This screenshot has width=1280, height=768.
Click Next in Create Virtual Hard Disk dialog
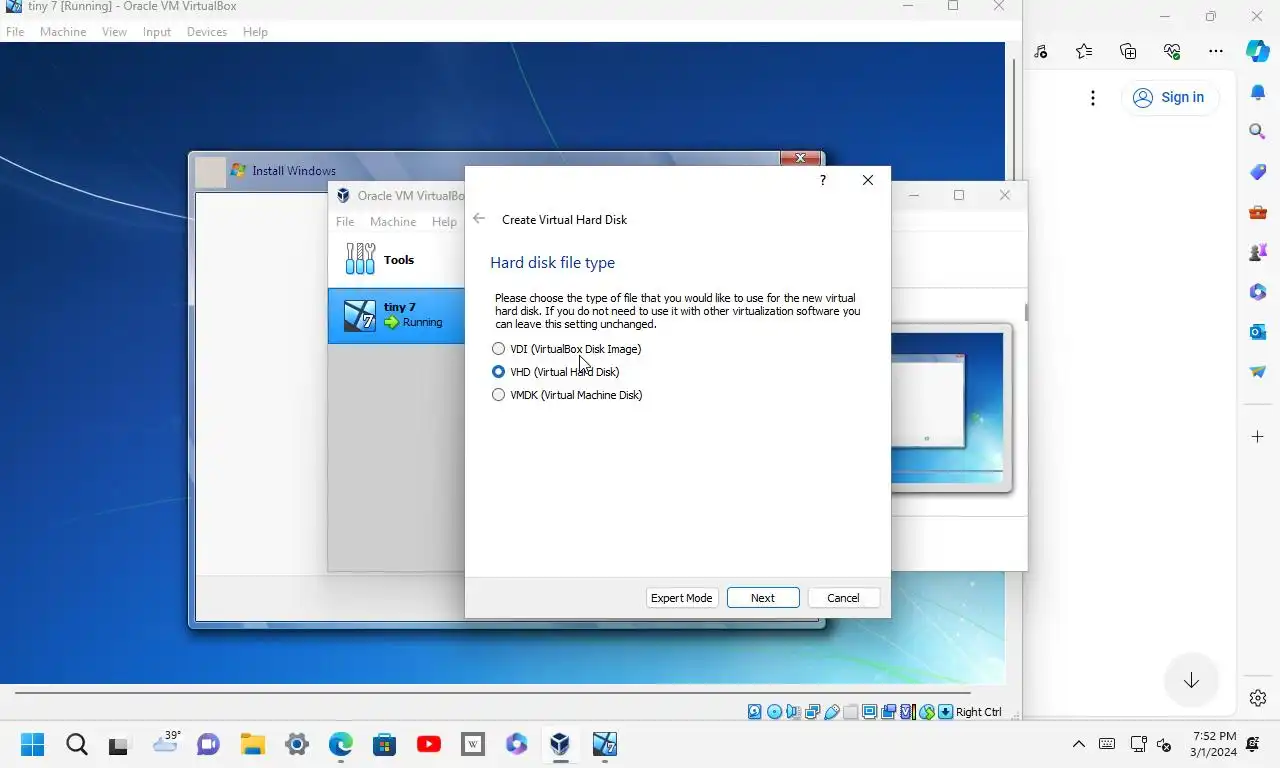tap(763, 598)
